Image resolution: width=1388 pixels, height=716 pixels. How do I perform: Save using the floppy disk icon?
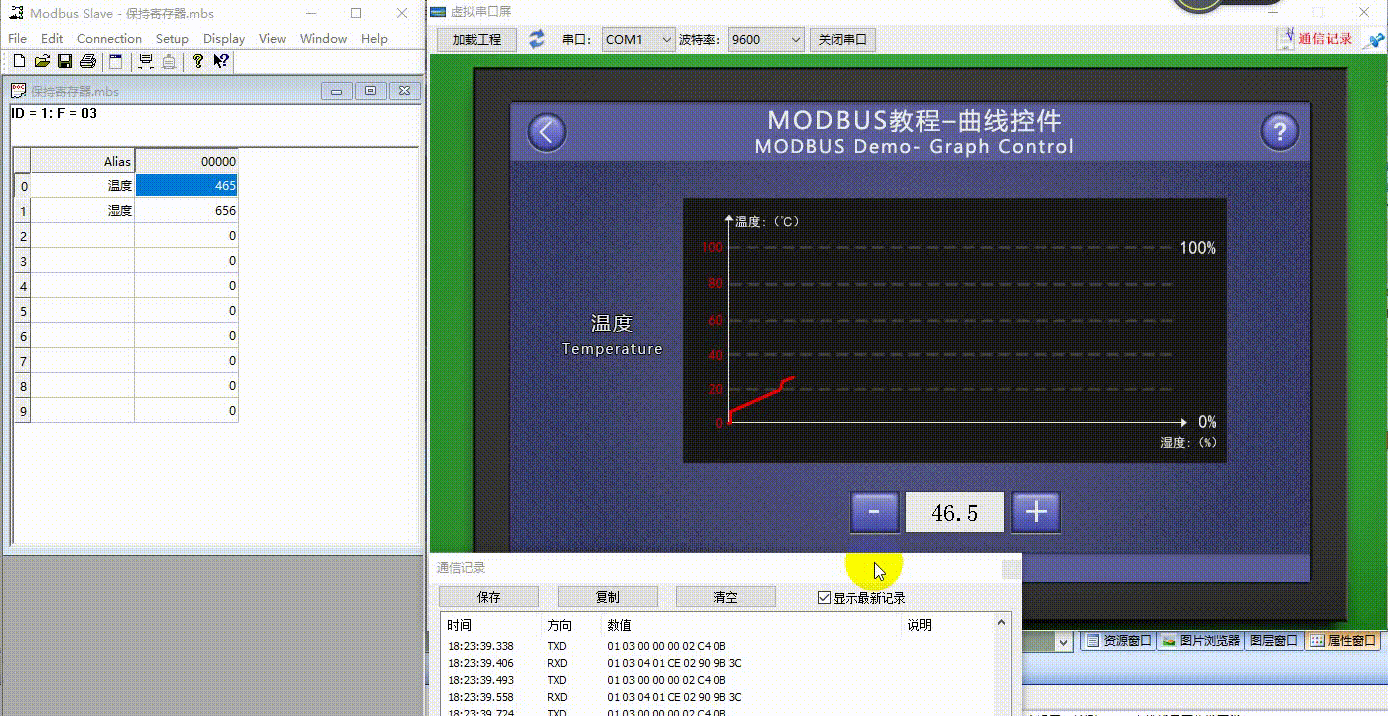pos(65,61)
